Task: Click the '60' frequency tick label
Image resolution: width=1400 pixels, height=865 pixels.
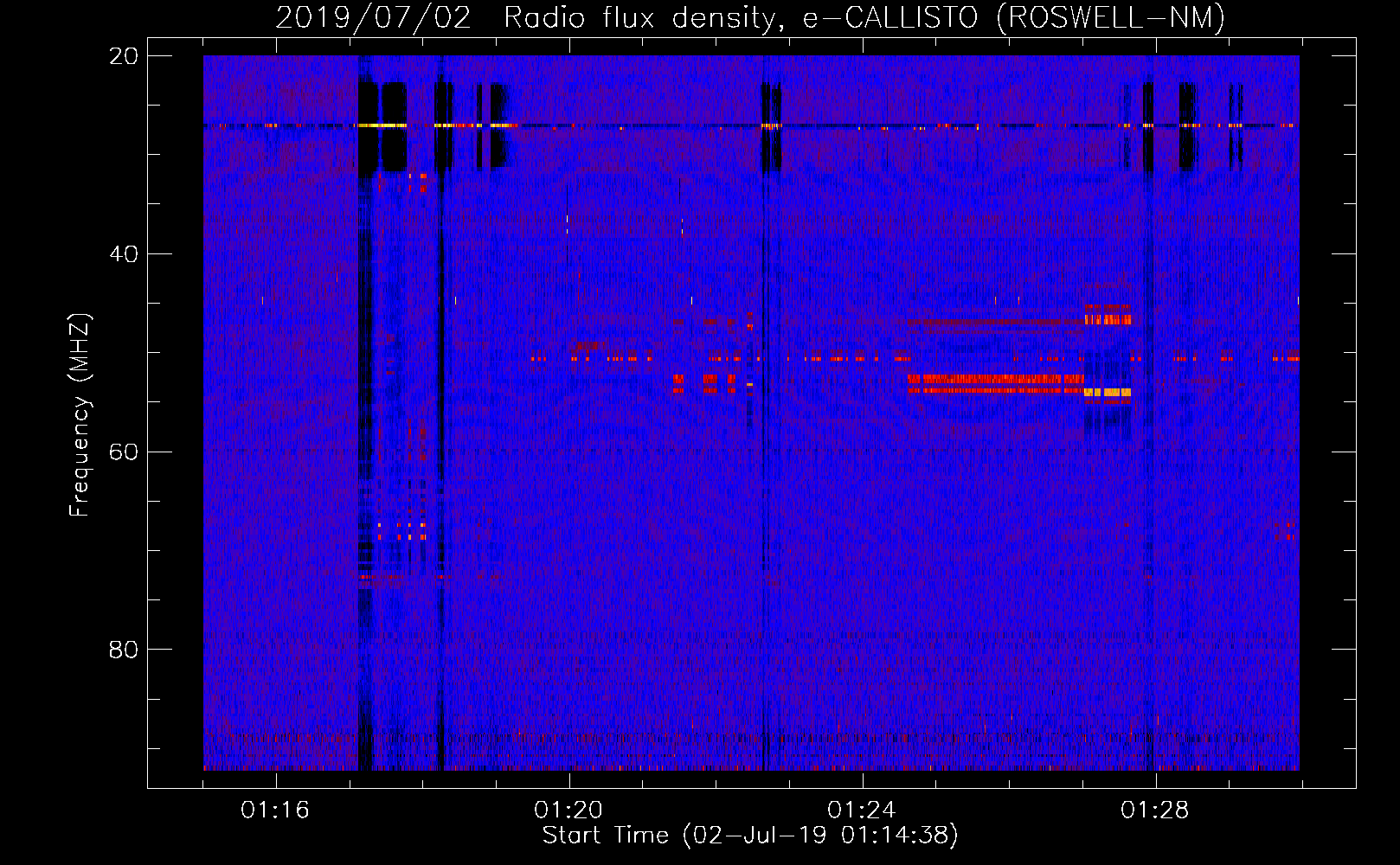Action: click(x=123, y=452)
